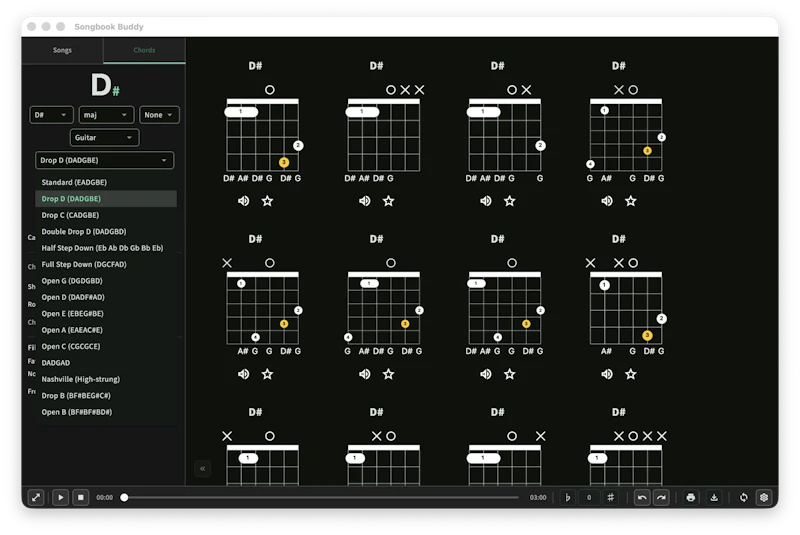The image size is (800, 535).
Task: Choose Full Step Down (DGCFAD) tuning
Action: (106, 264)
